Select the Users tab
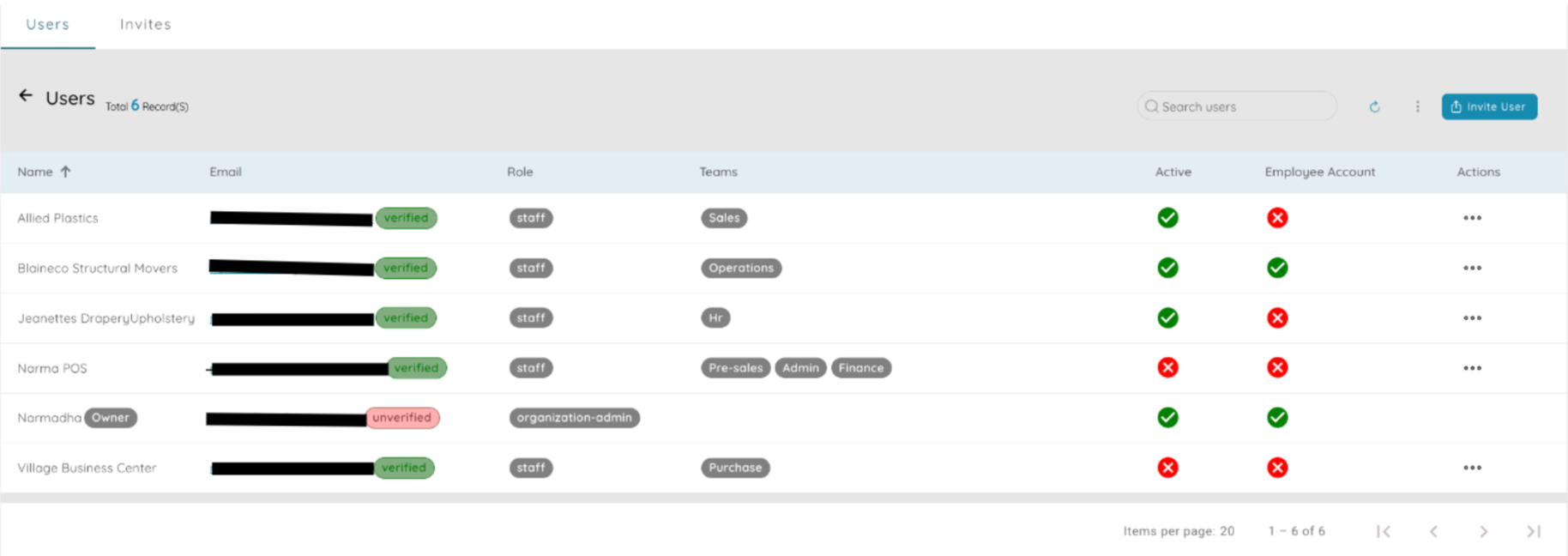The height and width of the screenshot is (556, 1568). [47, 24]
